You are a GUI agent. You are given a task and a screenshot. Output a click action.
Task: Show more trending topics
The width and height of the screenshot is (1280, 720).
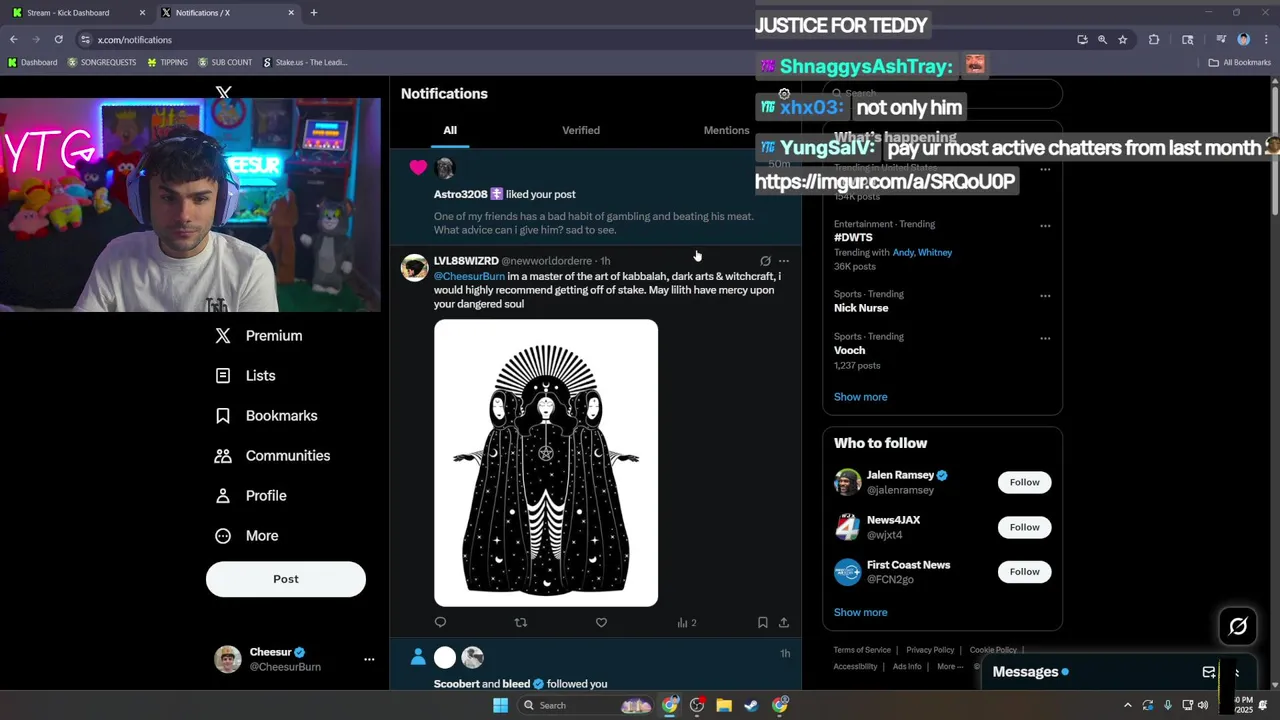(860, 397)
